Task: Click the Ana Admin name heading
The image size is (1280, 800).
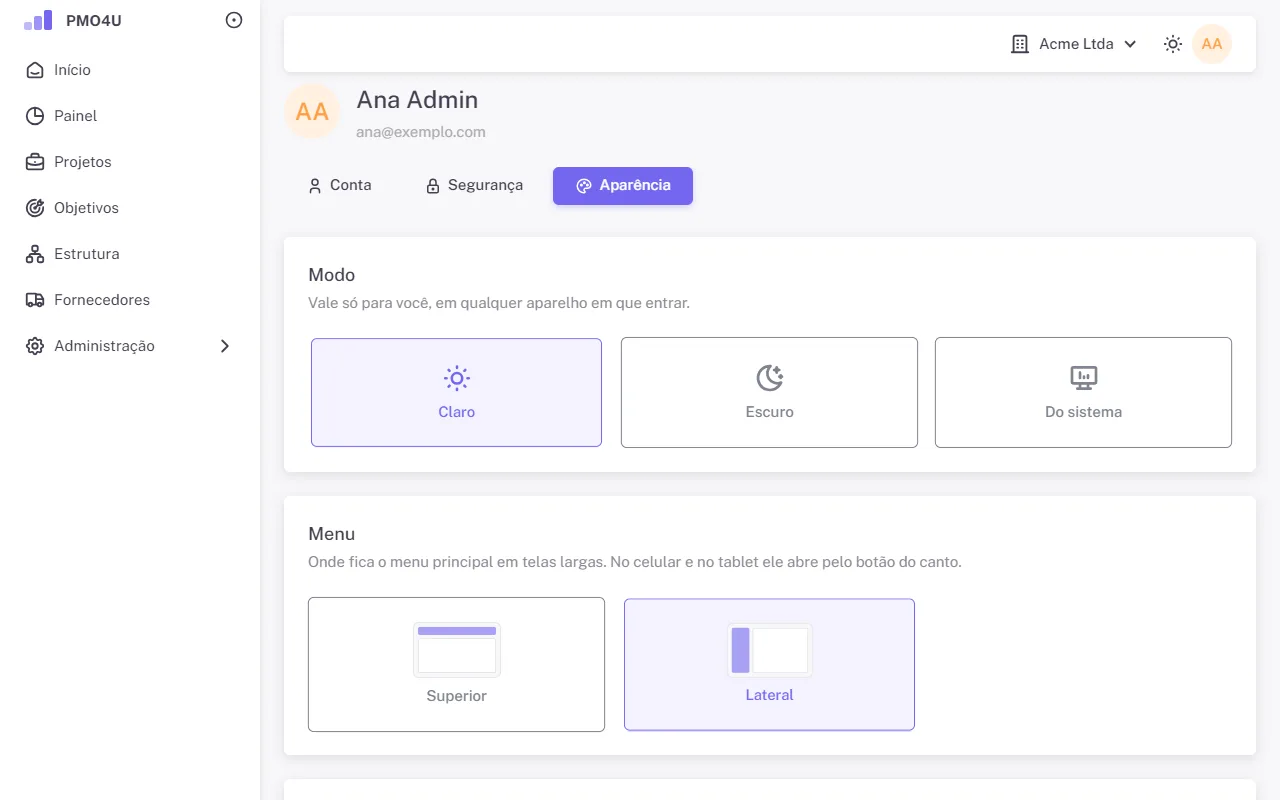Action: 417,100
